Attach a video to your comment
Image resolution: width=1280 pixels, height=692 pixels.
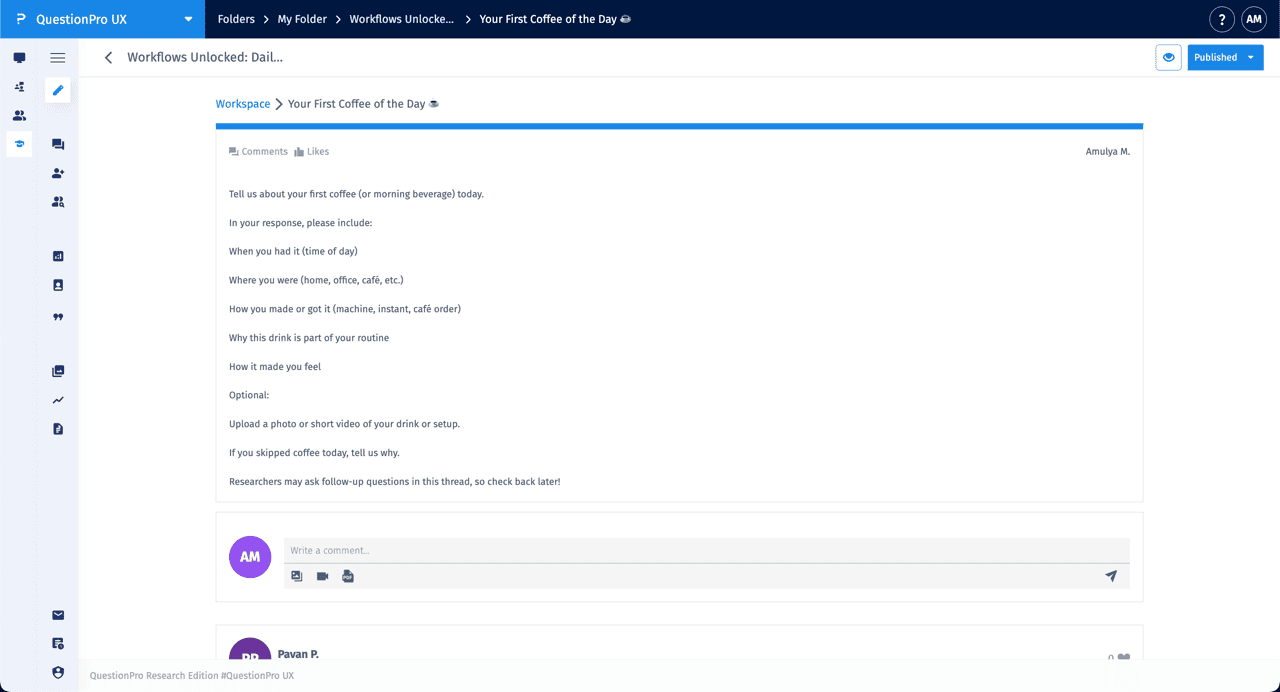coord(322,576)
